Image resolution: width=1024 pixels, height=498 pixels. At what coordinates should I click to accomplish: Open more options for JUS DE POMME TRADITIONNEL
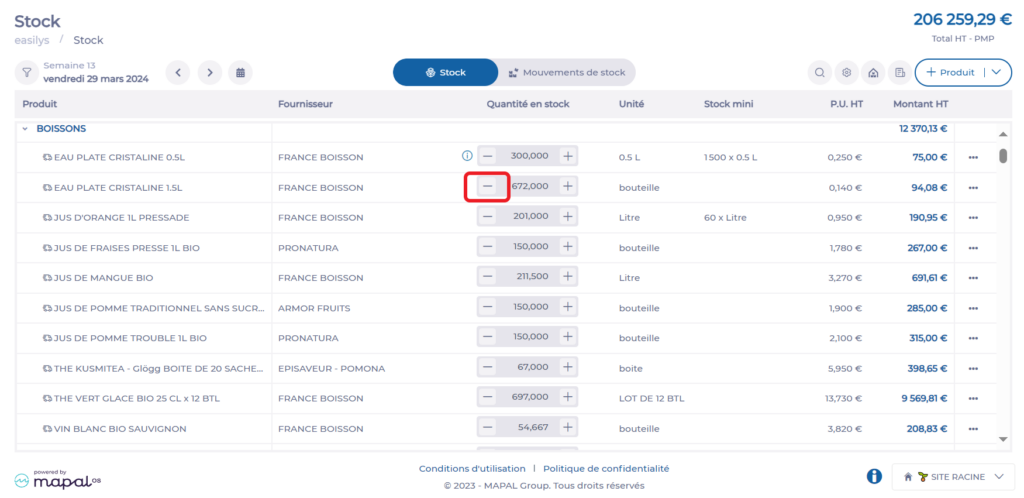pos(973,308)
